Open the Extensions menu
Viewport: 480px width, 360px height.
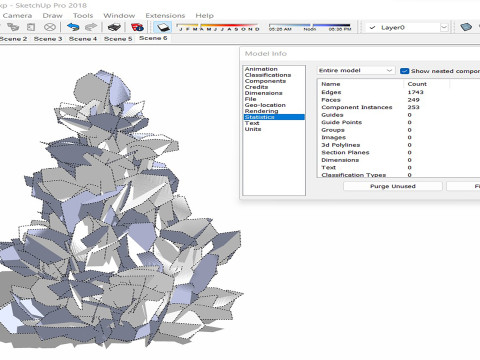point(165,16)
